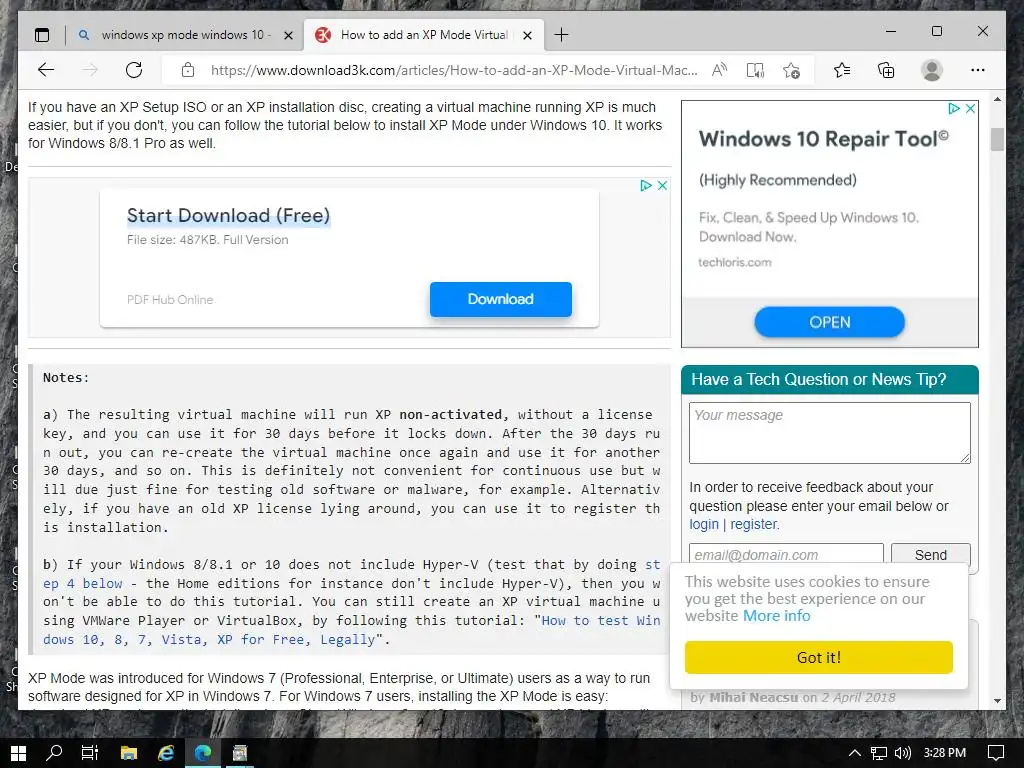Switch to 'windows xp mode windows 10' tab
The image size is (1024, 768).
point(185,35)
